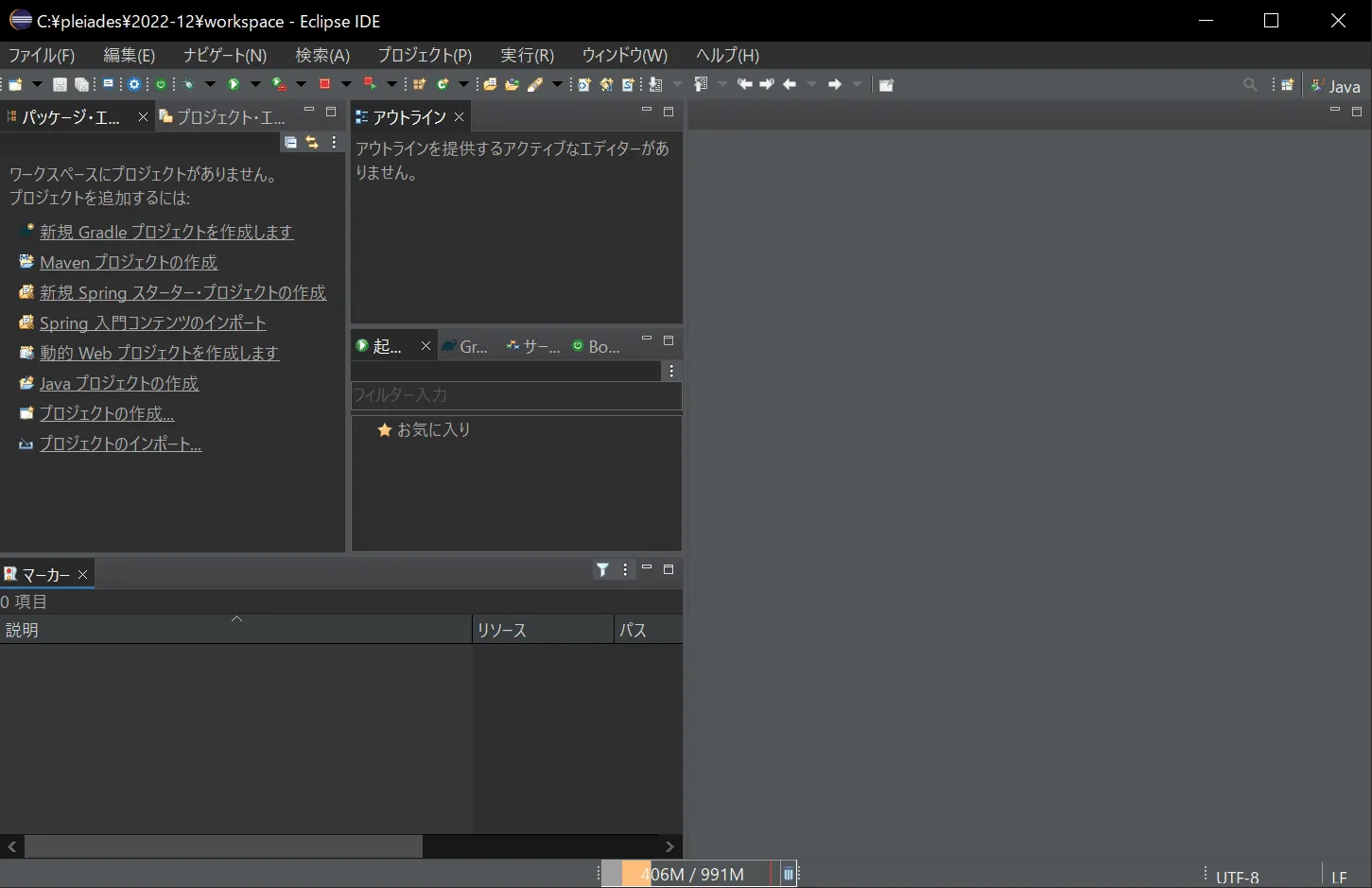Viewport: 1372px width, 888px height.
Task: Click the Maven プロジェクトの作成 link
Action: [129, 262]
